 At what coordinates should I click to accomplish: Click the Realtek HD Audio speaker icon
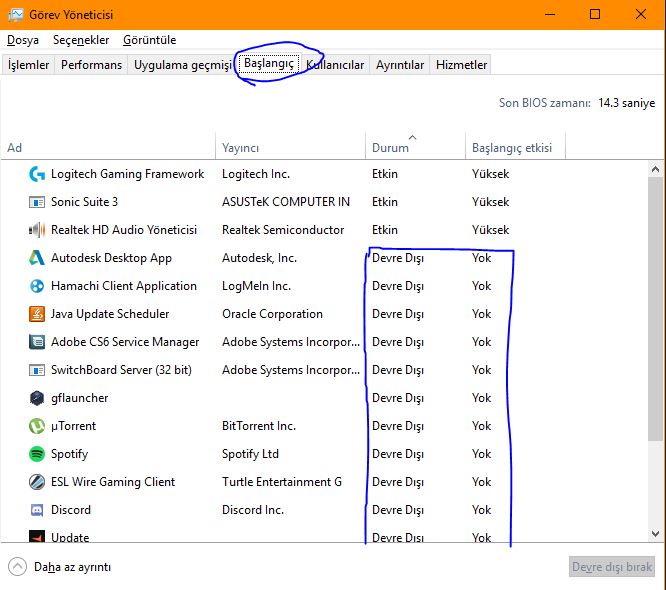point(37,230)
